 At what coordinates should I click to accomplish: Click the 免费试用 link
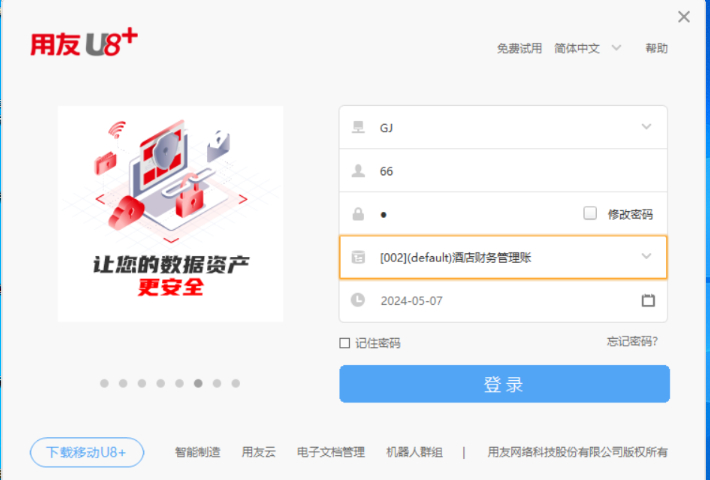519,48
